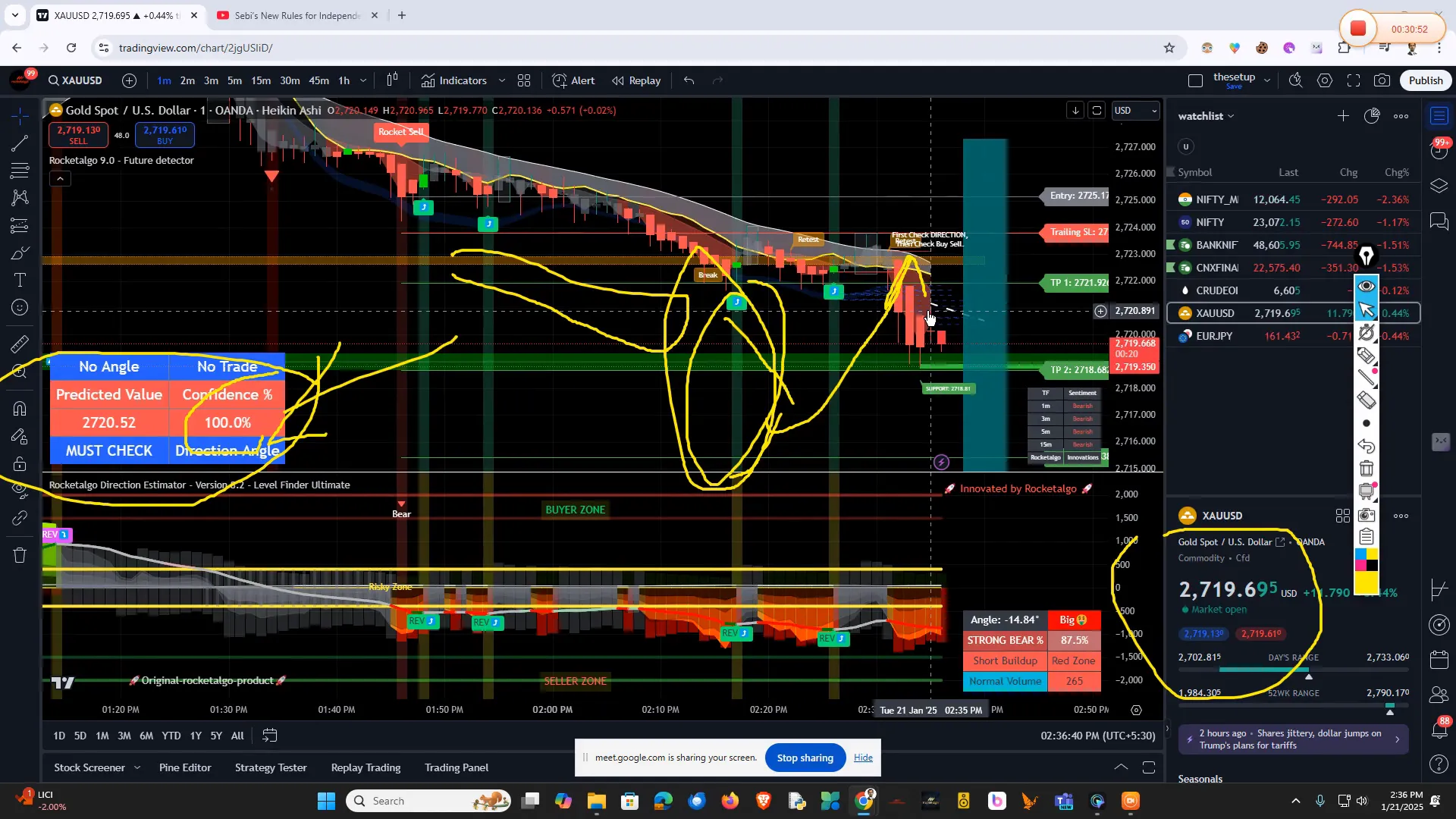
Task: Click the undo arrow in the top toolbar
Action: (689, 80)
